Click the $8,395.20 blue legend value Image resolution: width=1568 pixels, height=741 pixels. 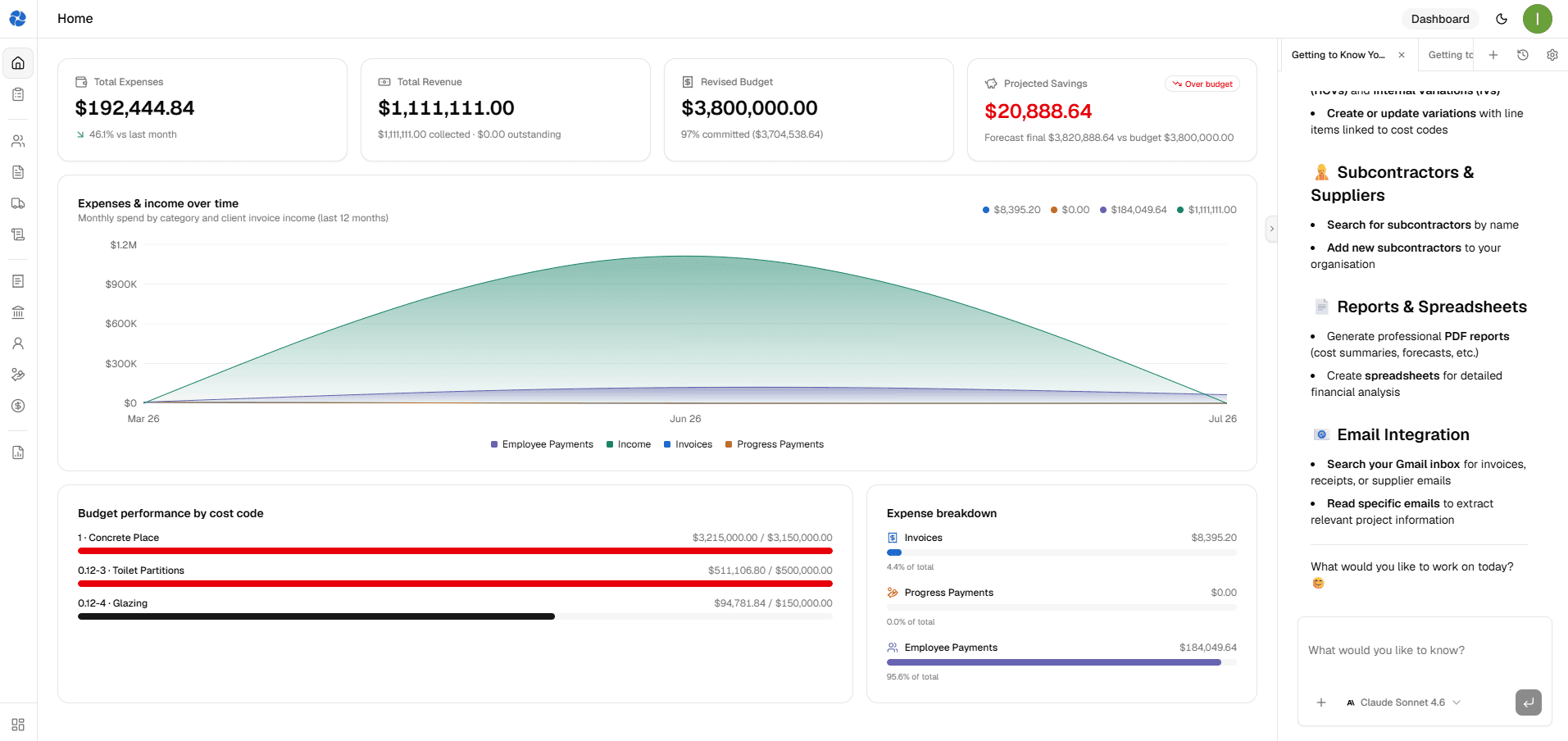tap(1011, 210)
